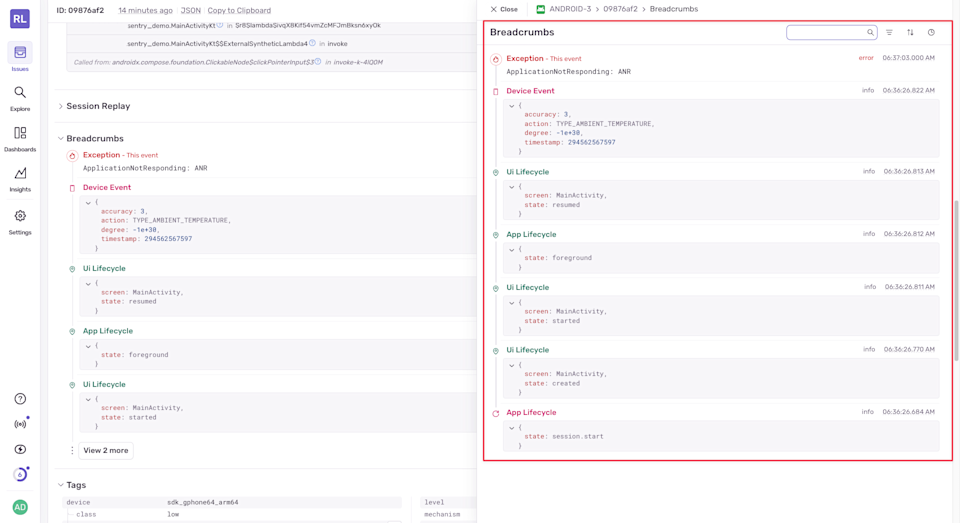The height and width of the screenshot is (523, 960).
Task: Click the 'mechanism' tag key
Action: (442, 514)
